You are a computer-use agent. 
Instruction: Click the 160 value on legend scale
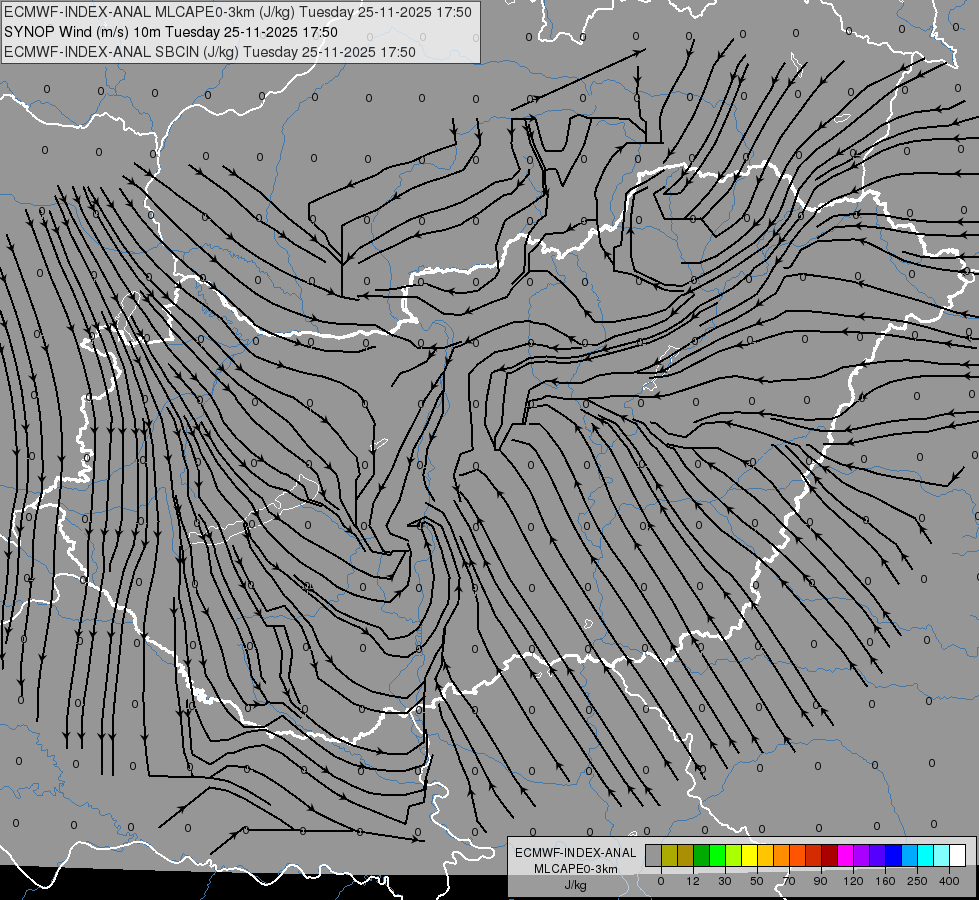click(x=885, y=881)
